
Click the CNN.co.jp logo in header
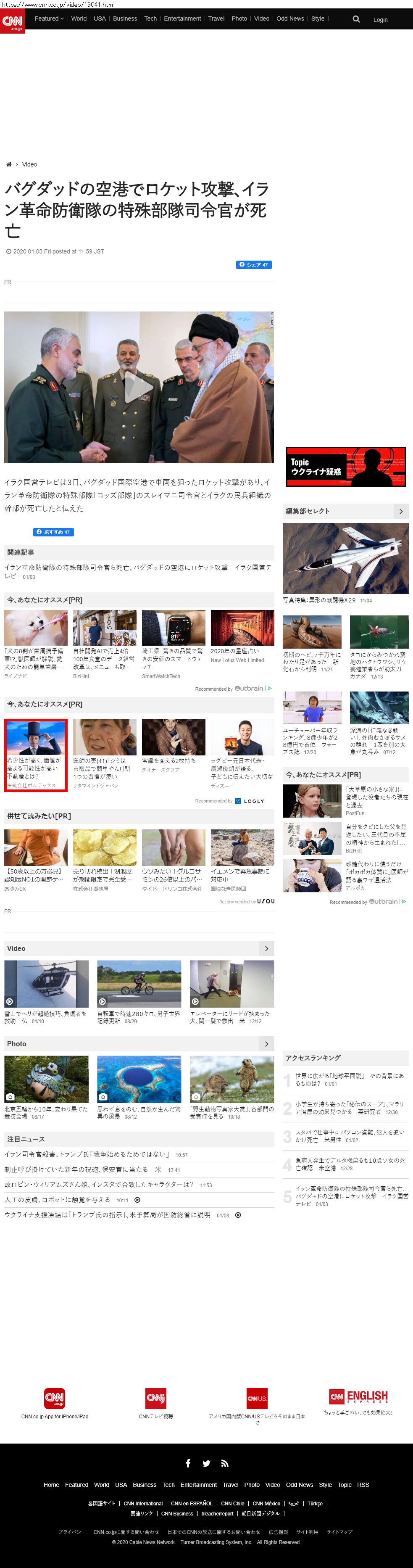pos(12,21)
